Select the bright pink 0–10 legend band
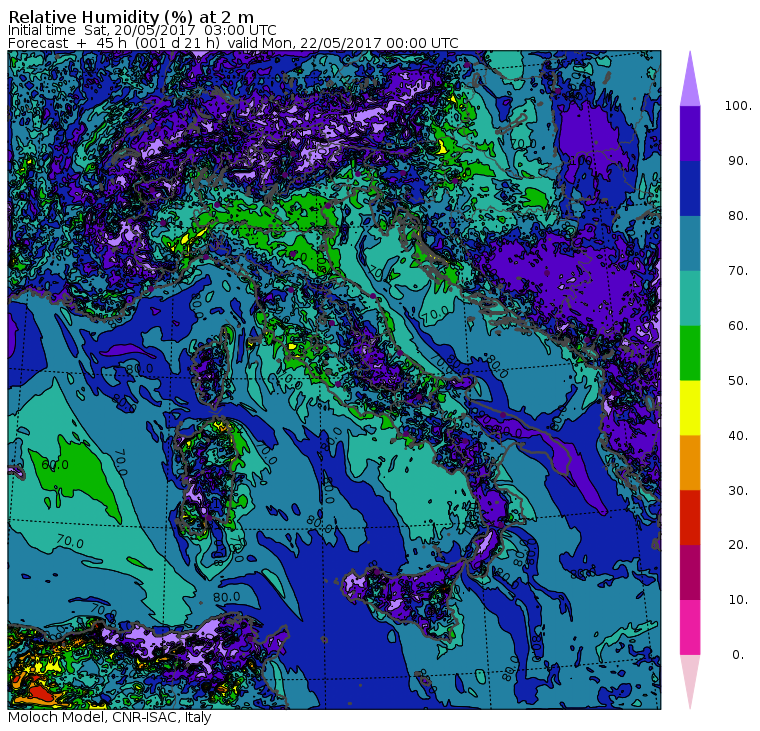Screen dimensions: 760x731 click(690, 628)
